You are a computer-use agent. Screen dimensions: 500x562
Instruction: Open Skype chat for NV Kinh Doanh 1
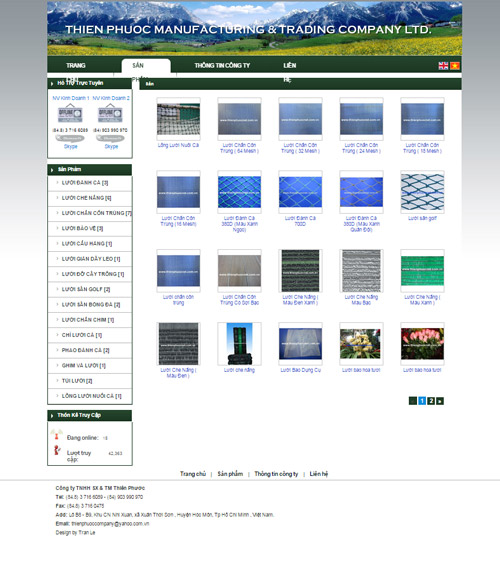coord(71,147)
